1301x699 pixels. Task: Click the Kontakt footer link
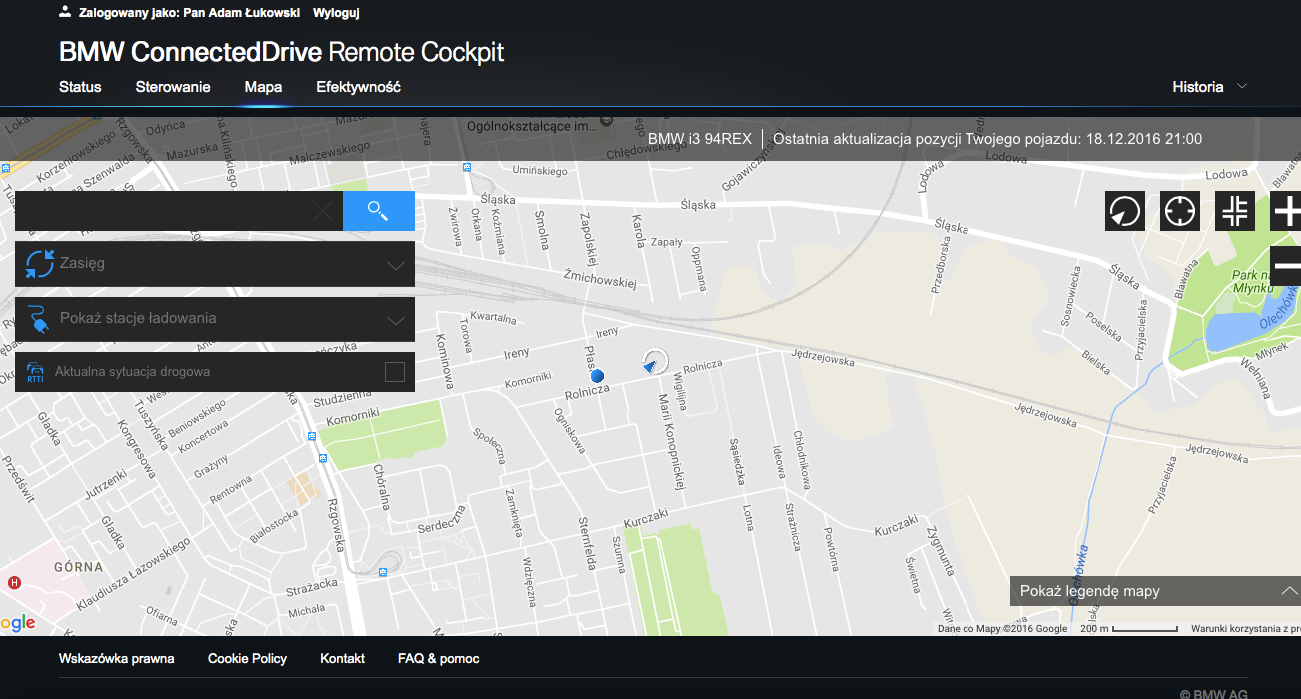[x=342, y=659]
